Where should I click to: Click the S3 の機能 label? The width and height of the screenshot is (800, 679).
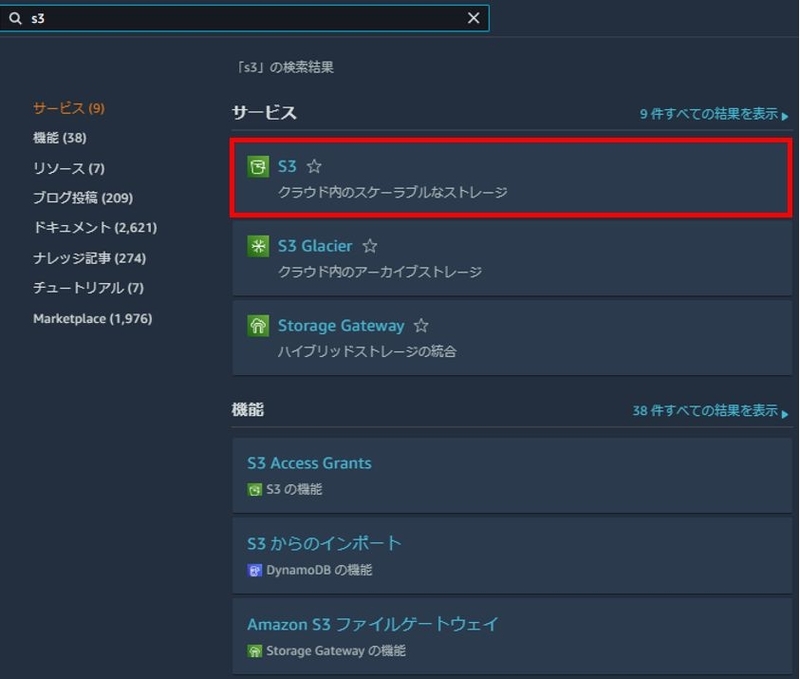click(294, 489)
